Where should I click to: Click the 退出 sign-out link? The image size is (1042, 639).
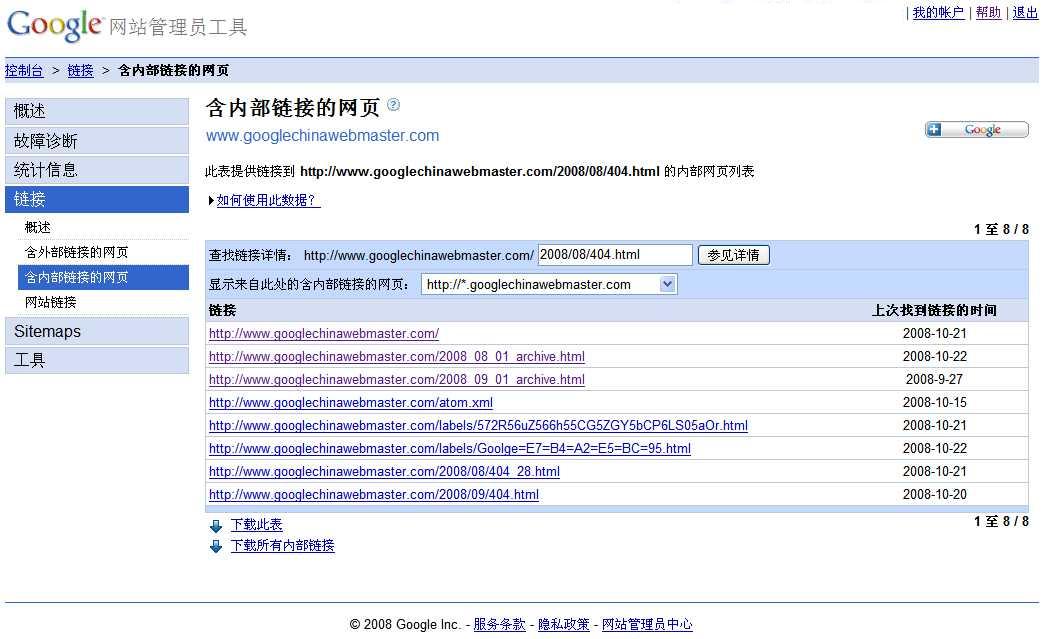coord(1025,13)
